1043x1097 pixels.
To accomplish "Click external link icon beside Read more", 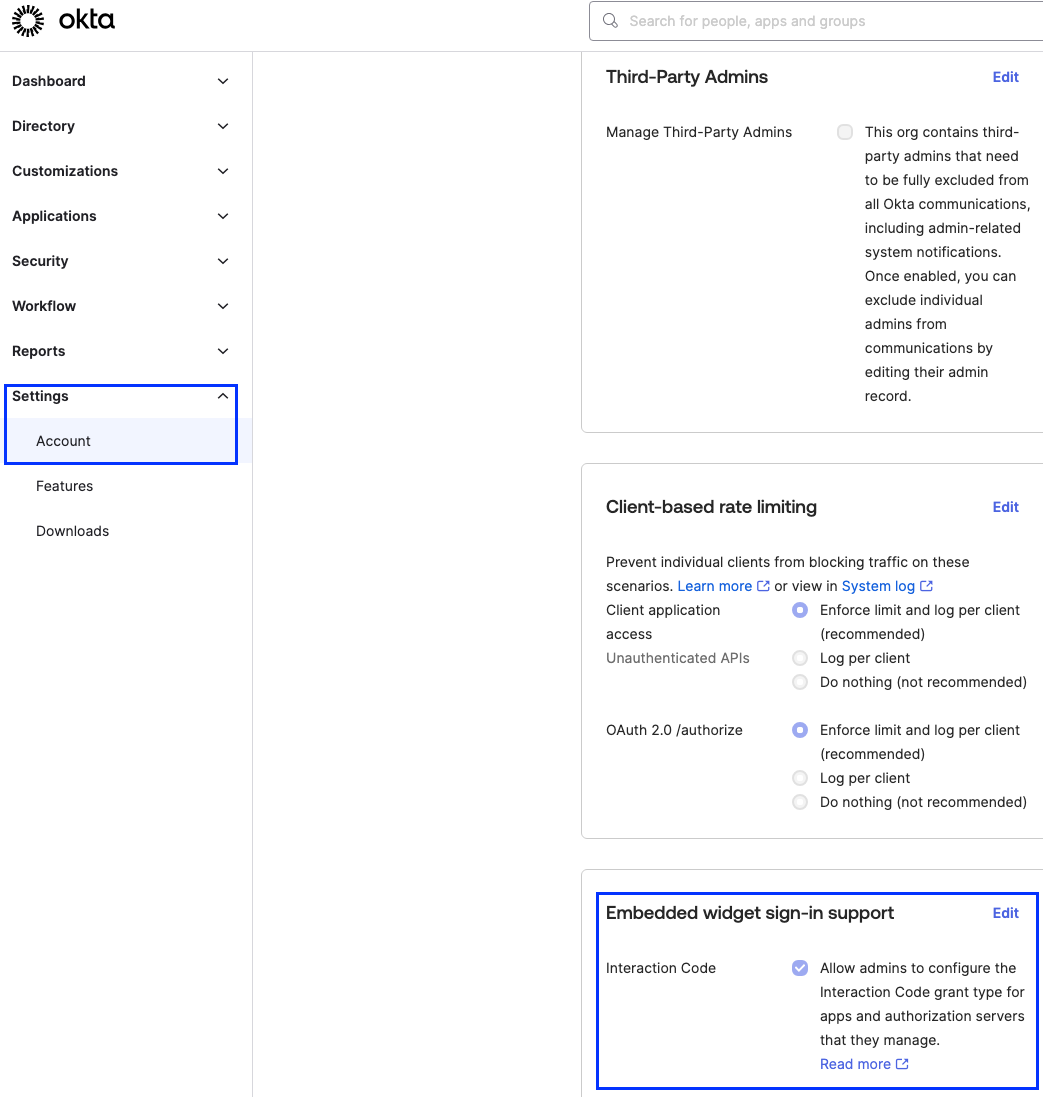I will (902, 1064).
